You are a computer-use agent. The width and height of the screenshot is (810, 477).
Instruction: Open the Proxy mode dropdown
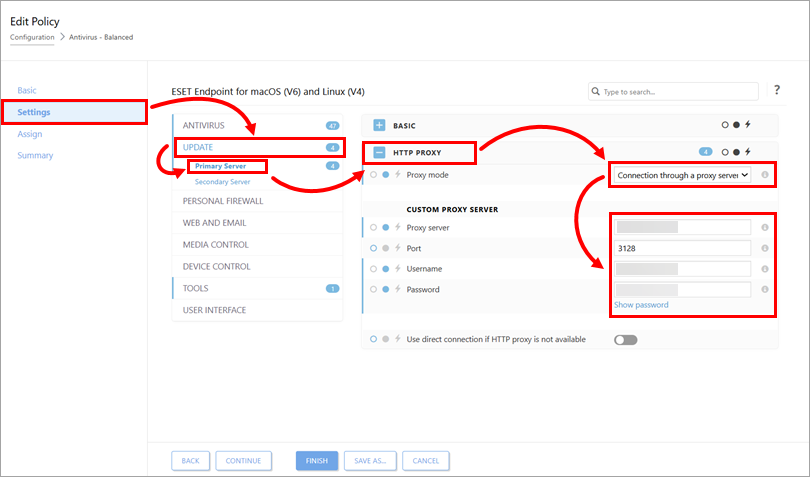(x=682, y=175)
